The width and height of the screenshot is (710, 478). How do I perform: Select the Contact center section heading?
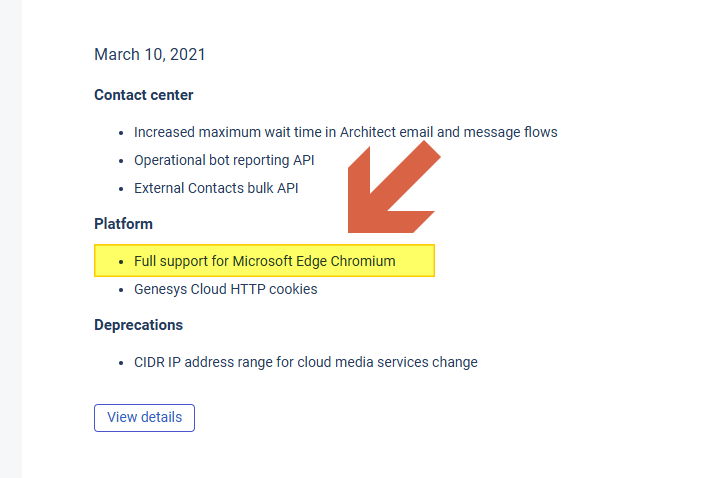(144, 95)
